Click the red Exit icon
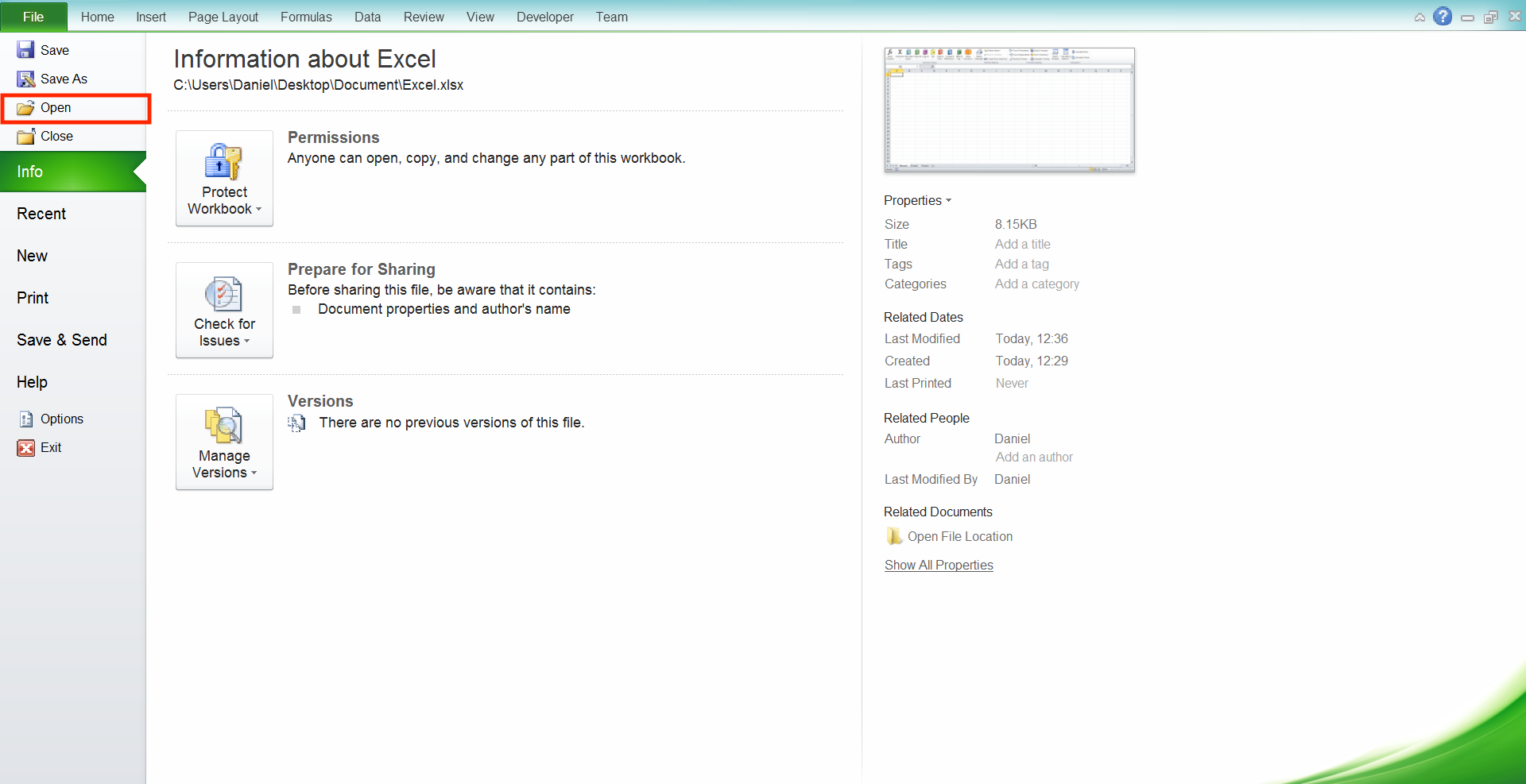This screenshot has height=784, width=1526. [x=26, y=448]
